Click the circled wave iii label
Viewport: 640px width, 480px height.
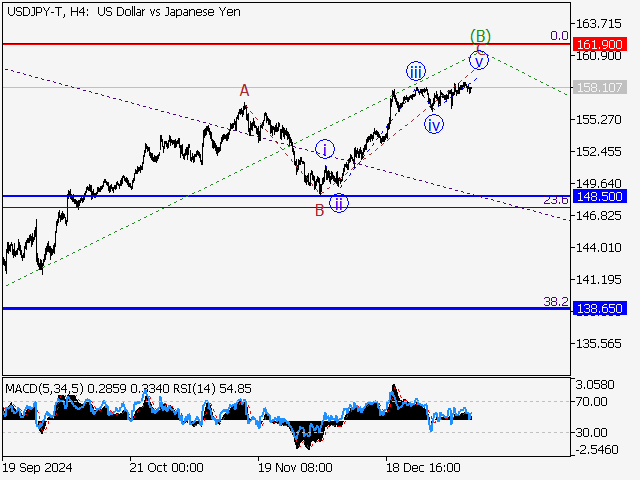click(415, 71)
